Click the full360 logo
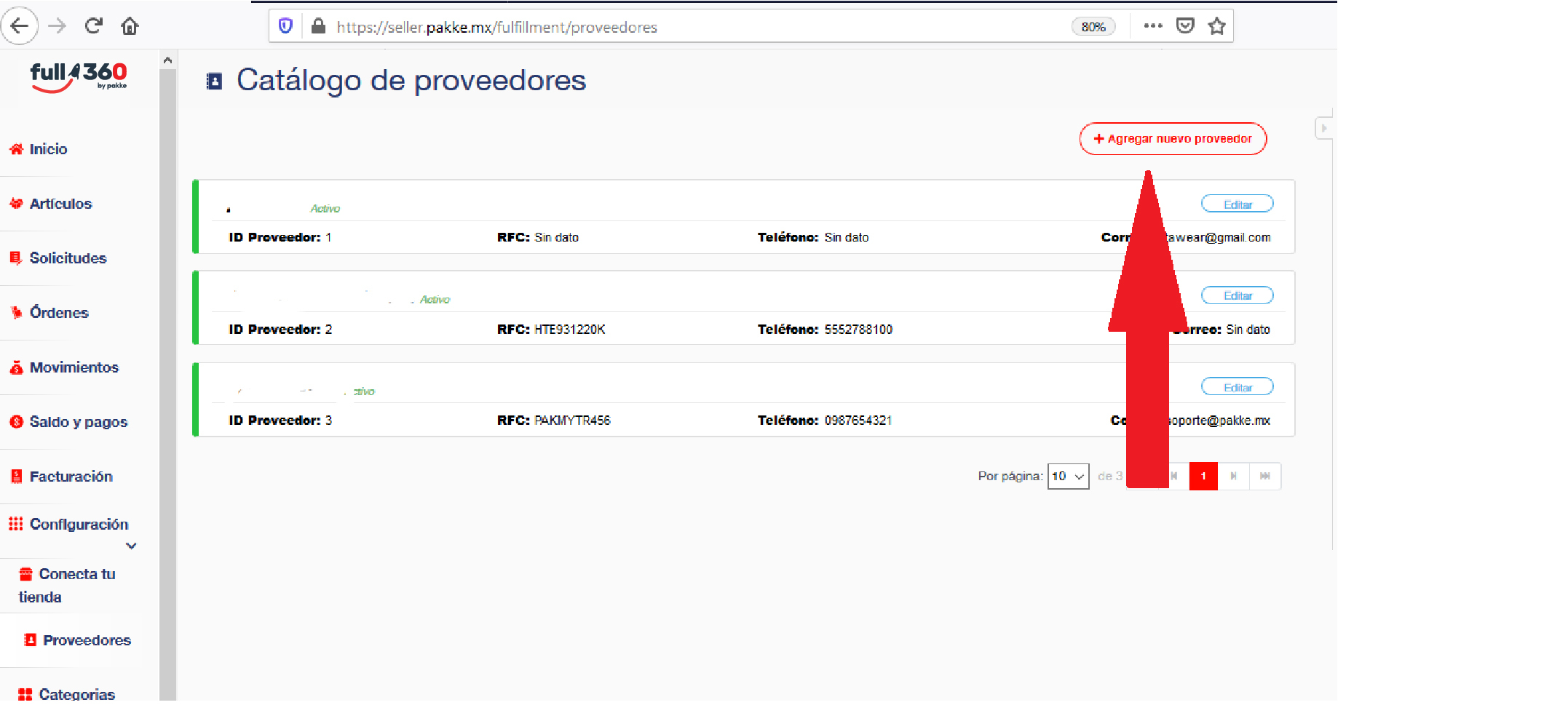 [x=79, y=77]
